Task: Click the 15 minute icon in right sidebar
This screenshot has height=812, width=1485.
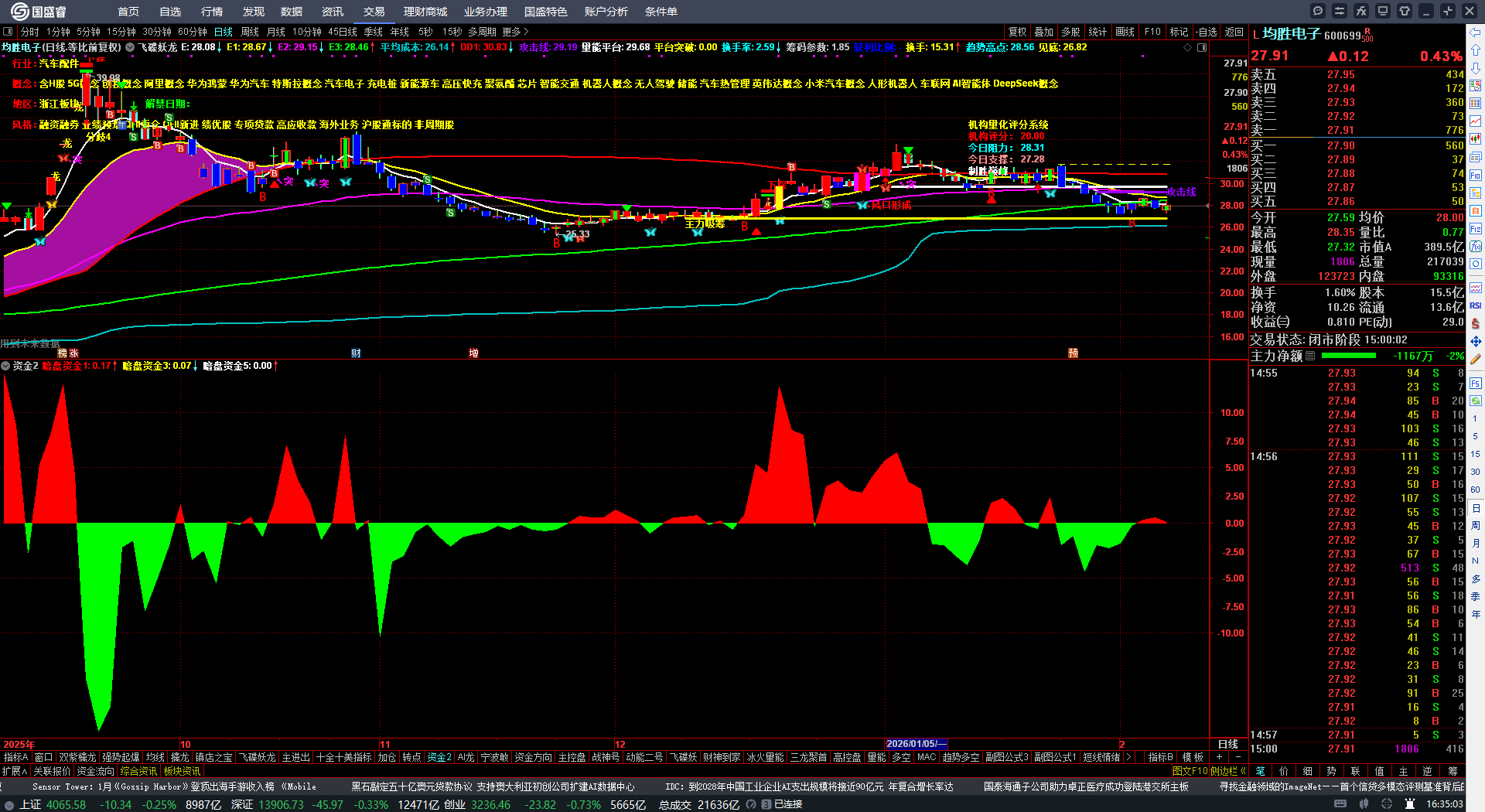Action: tap(1476, 454)
